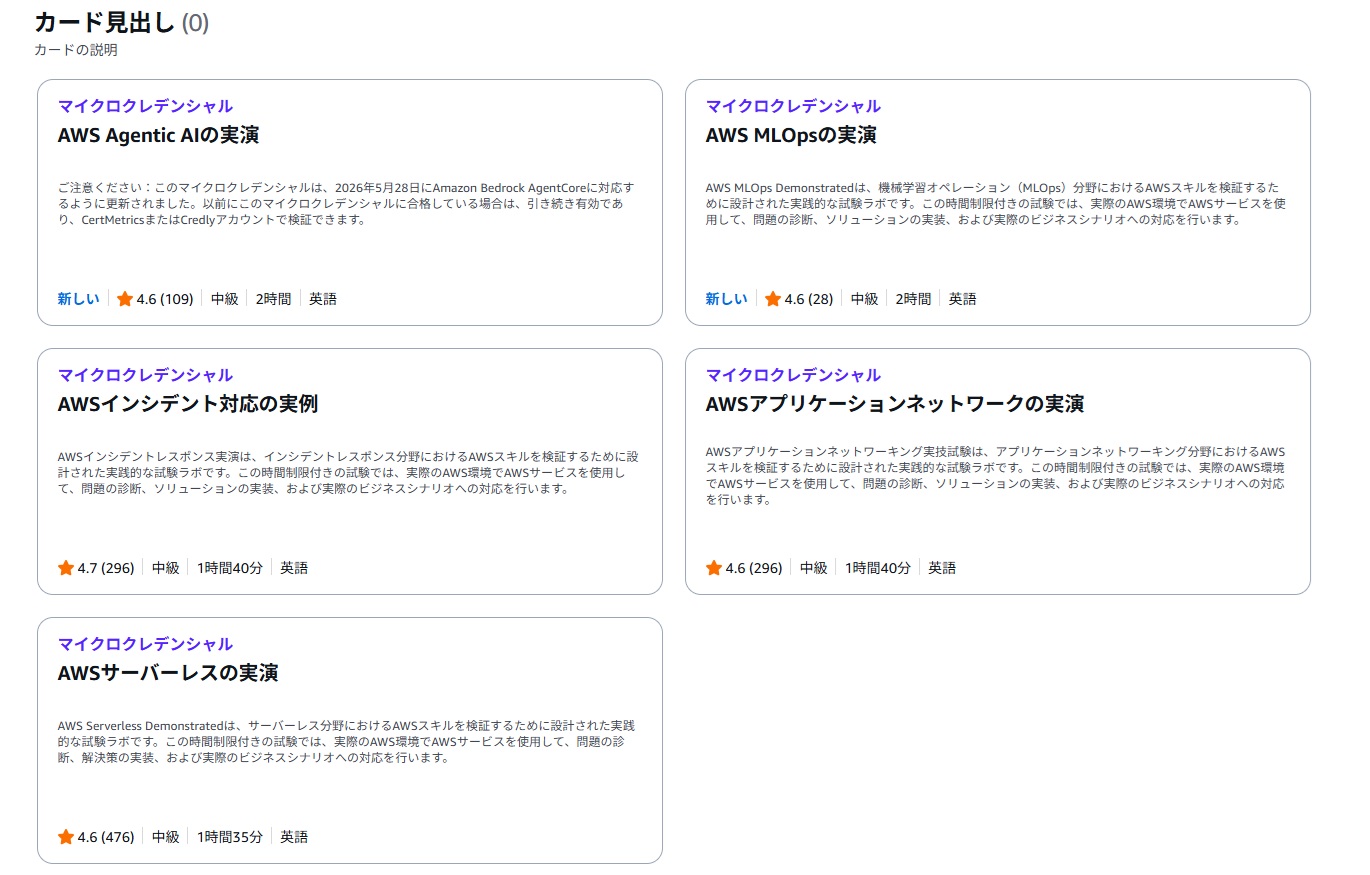Screen dimensions: 1370x875
Task: Click the 4.6 (476) rating text
Action: coord(106,837)
